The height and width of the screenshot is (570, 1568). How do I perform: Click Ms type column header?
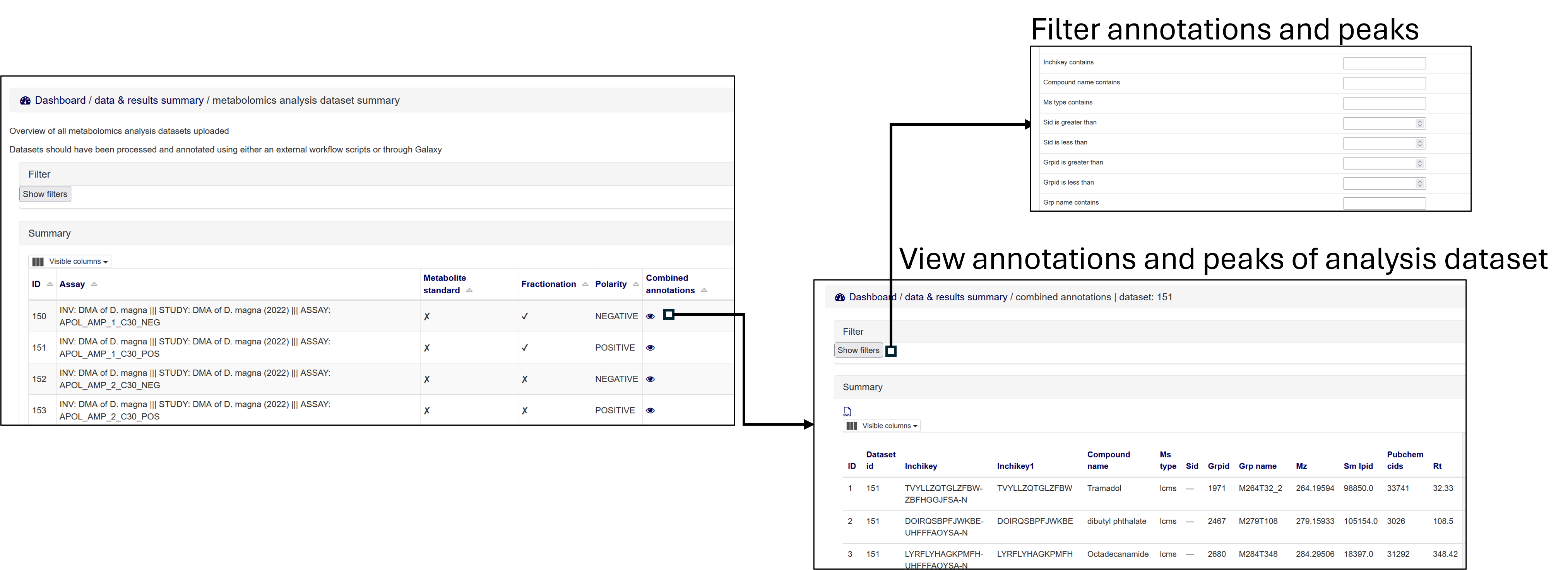point(1168,460)
